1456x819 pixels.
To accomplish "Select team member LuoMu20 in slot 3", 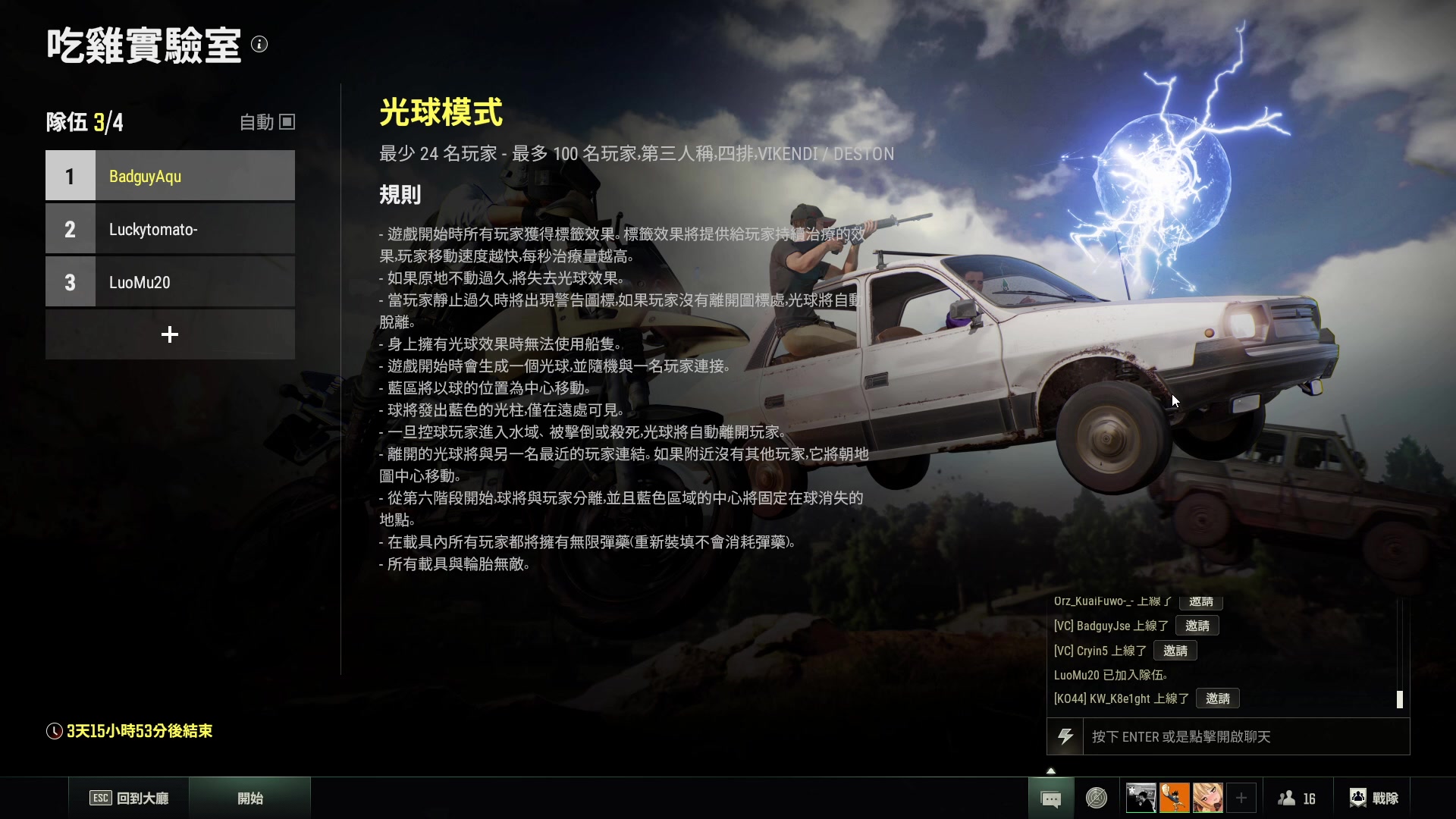I will [170, 281].
